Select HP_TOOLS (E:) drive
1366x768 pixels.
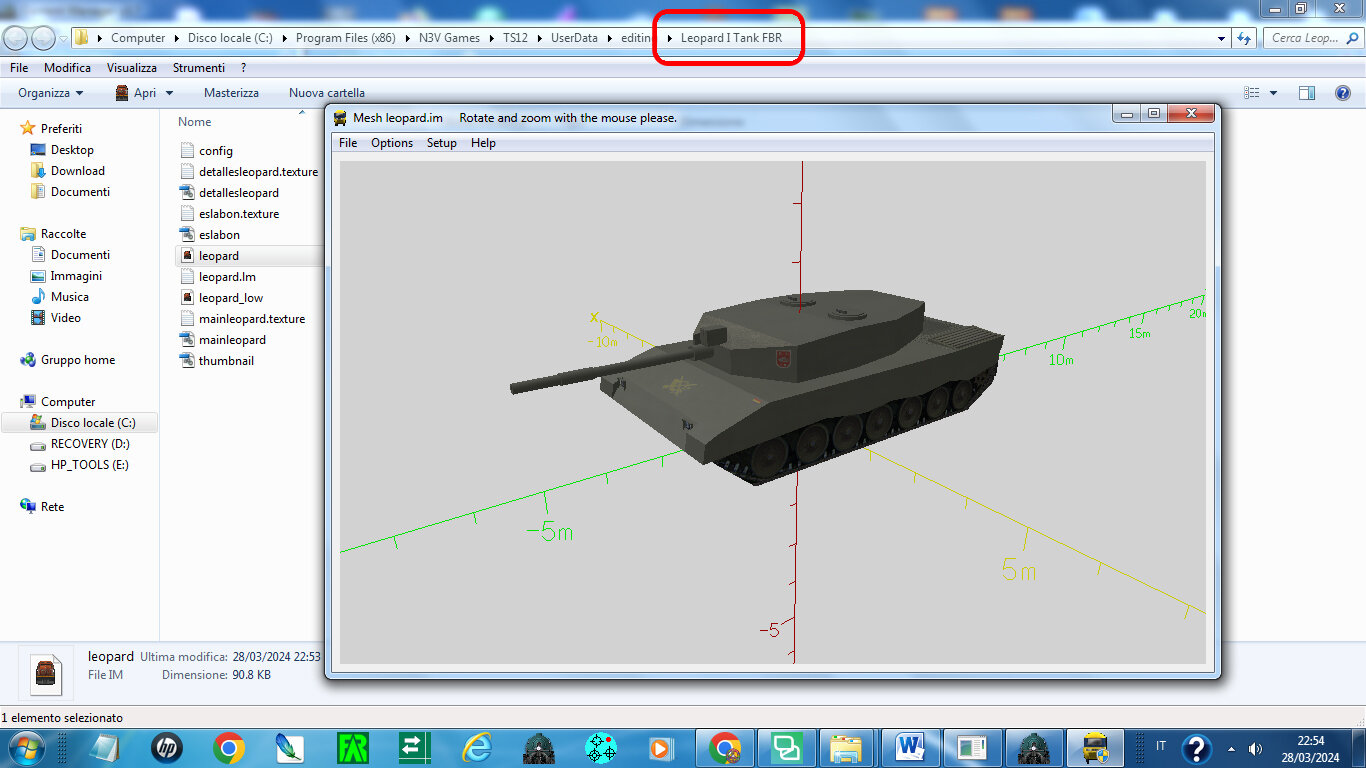click(x=89, y=465)
